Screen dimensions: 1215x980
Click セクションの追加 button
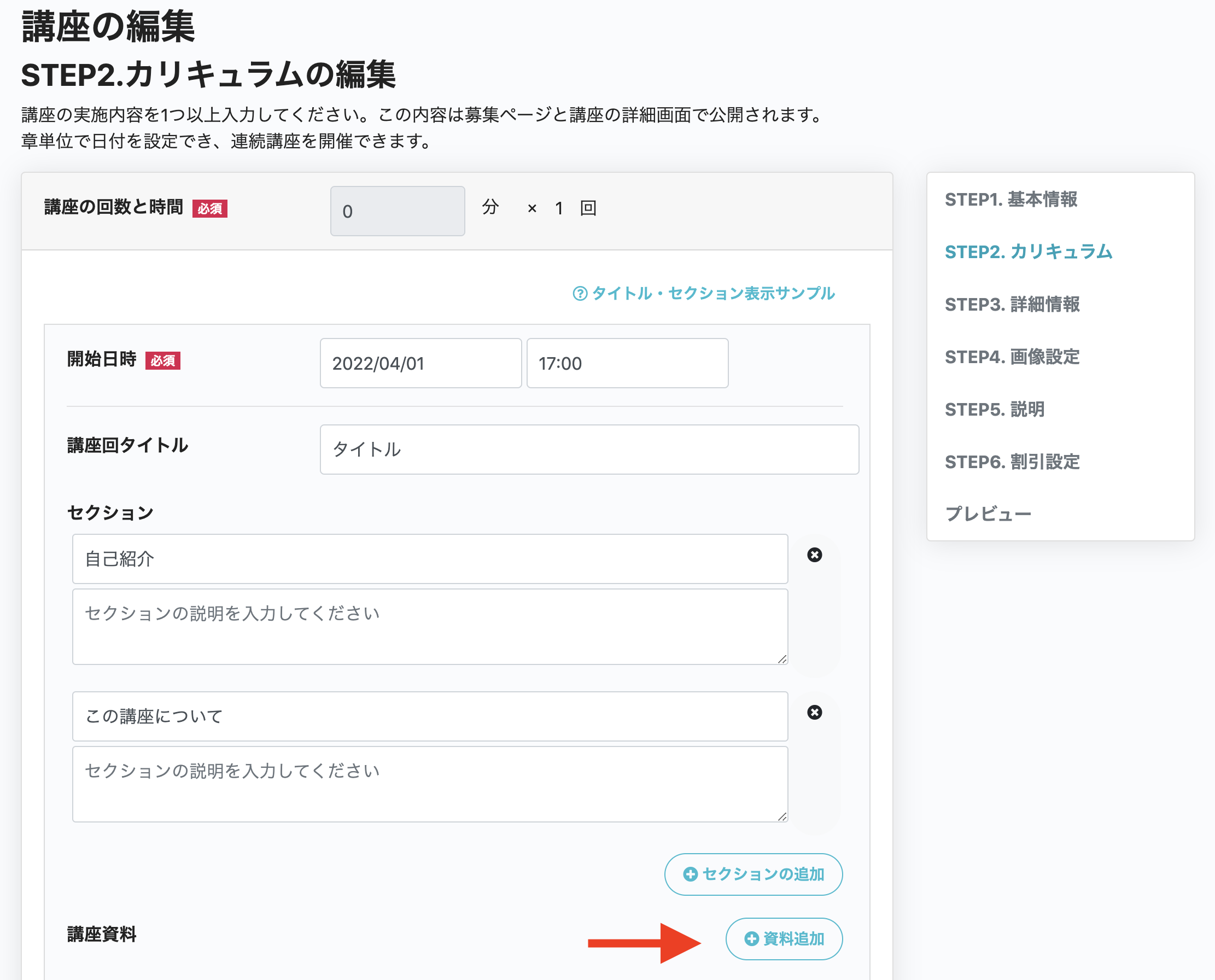[x=753, y=874]
